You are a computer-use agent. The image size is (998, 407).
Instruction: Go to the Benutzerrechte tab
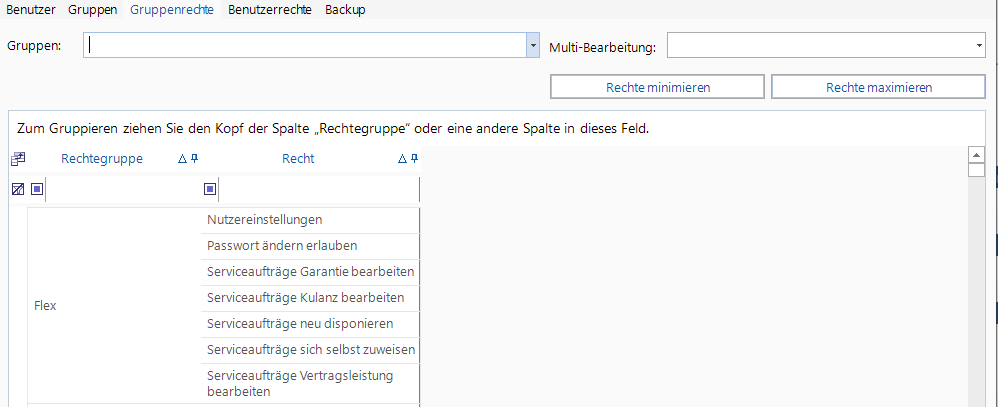pos(269,10)
